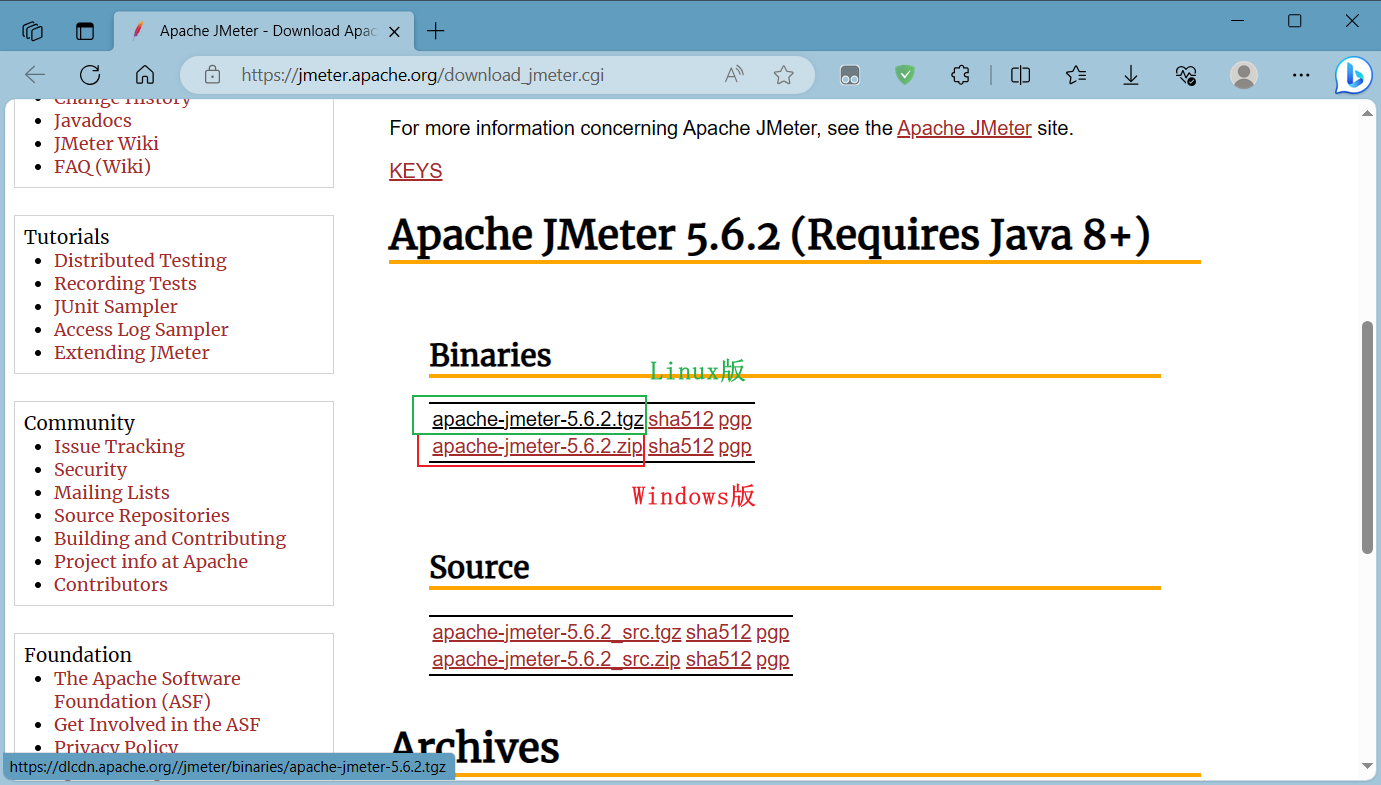
Task: Open Project info at Apache link
Action: 151,561
